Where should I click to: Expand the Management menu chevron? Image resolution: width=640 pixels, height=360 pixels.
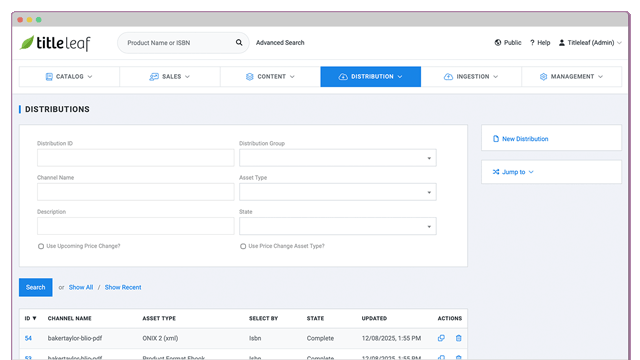click(600, 77)
